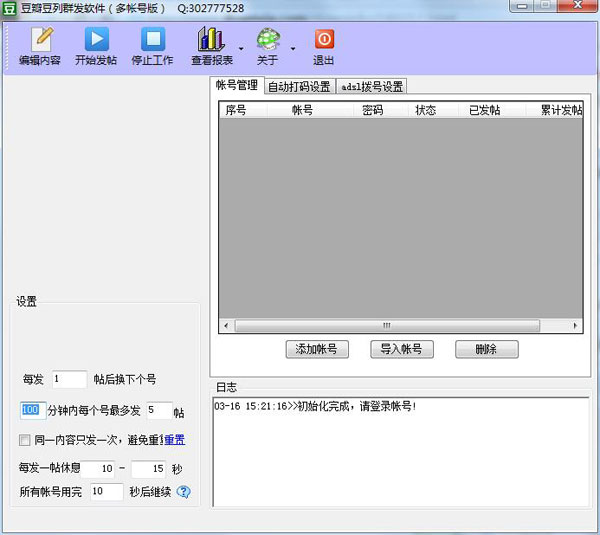Screen dimensions: 600x535
Task: Click the 每发 posts-per-account input field
Action: pyautogui.click(x=69, y=379)
